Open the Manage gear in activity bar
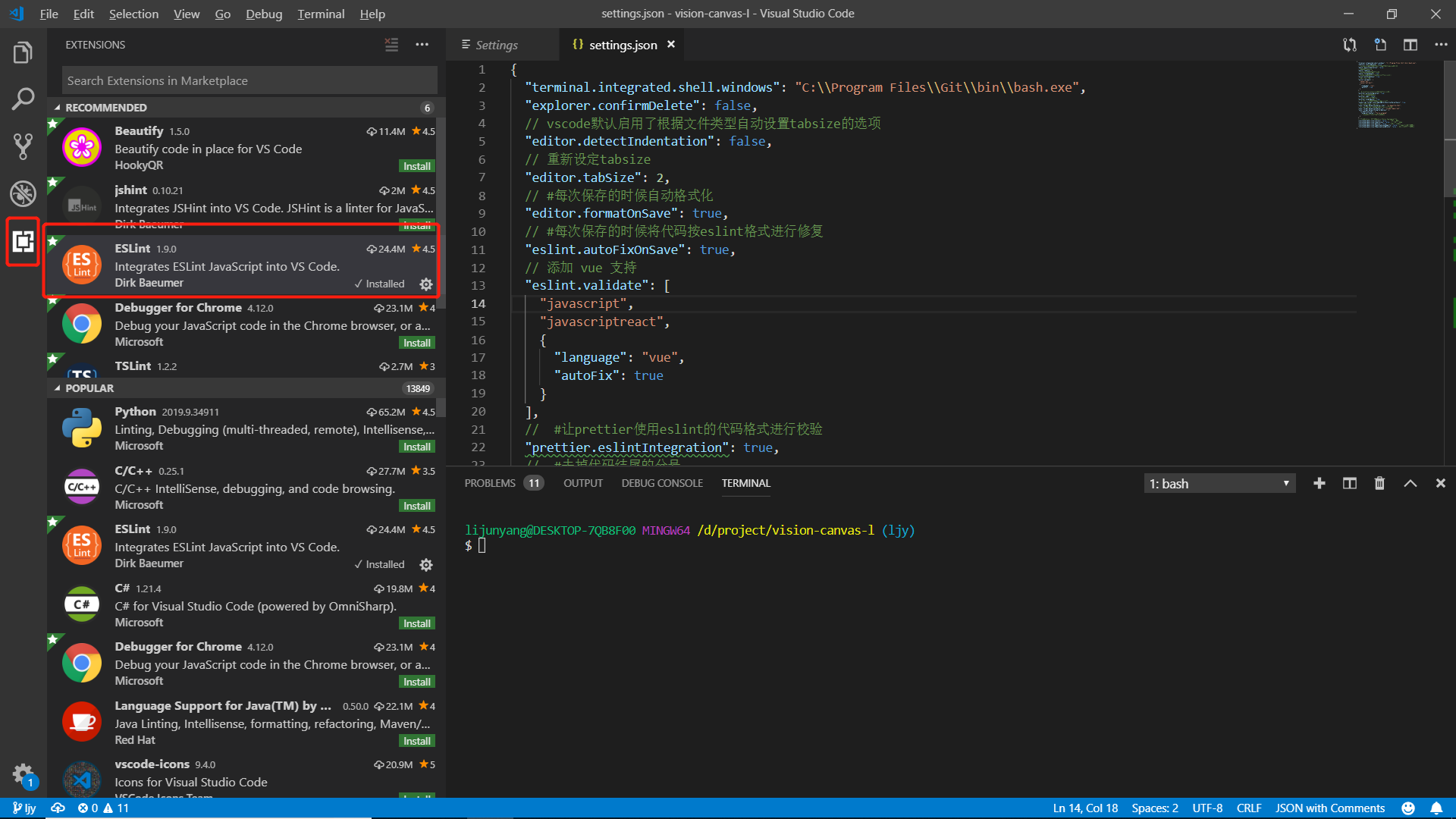This screenshot has width=1456, height=819. (23, 774)
